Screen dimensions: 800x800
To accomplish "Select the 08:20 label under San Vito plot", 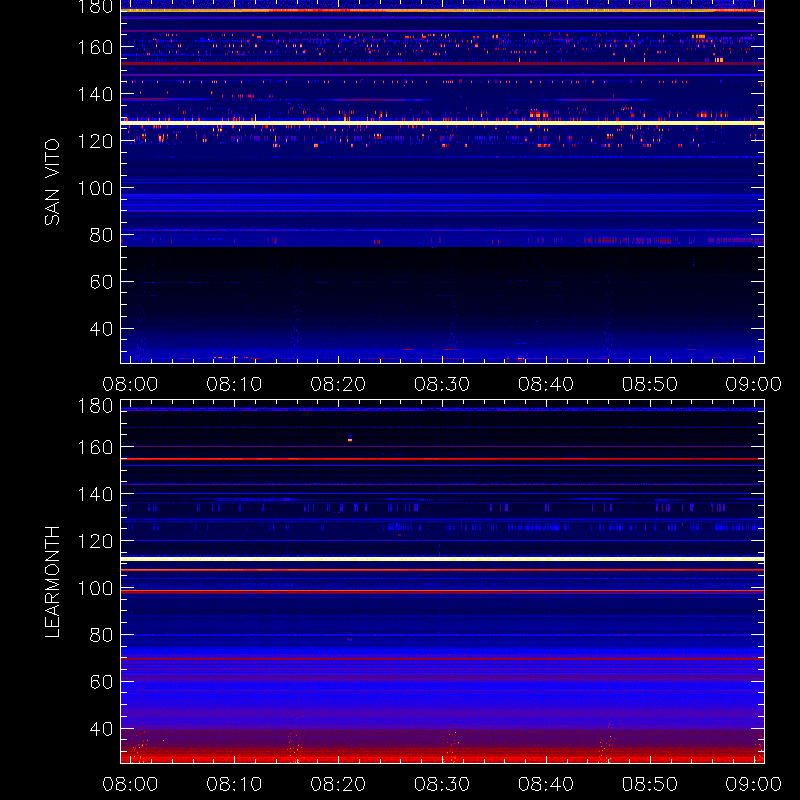I will (x=338, y=384).
